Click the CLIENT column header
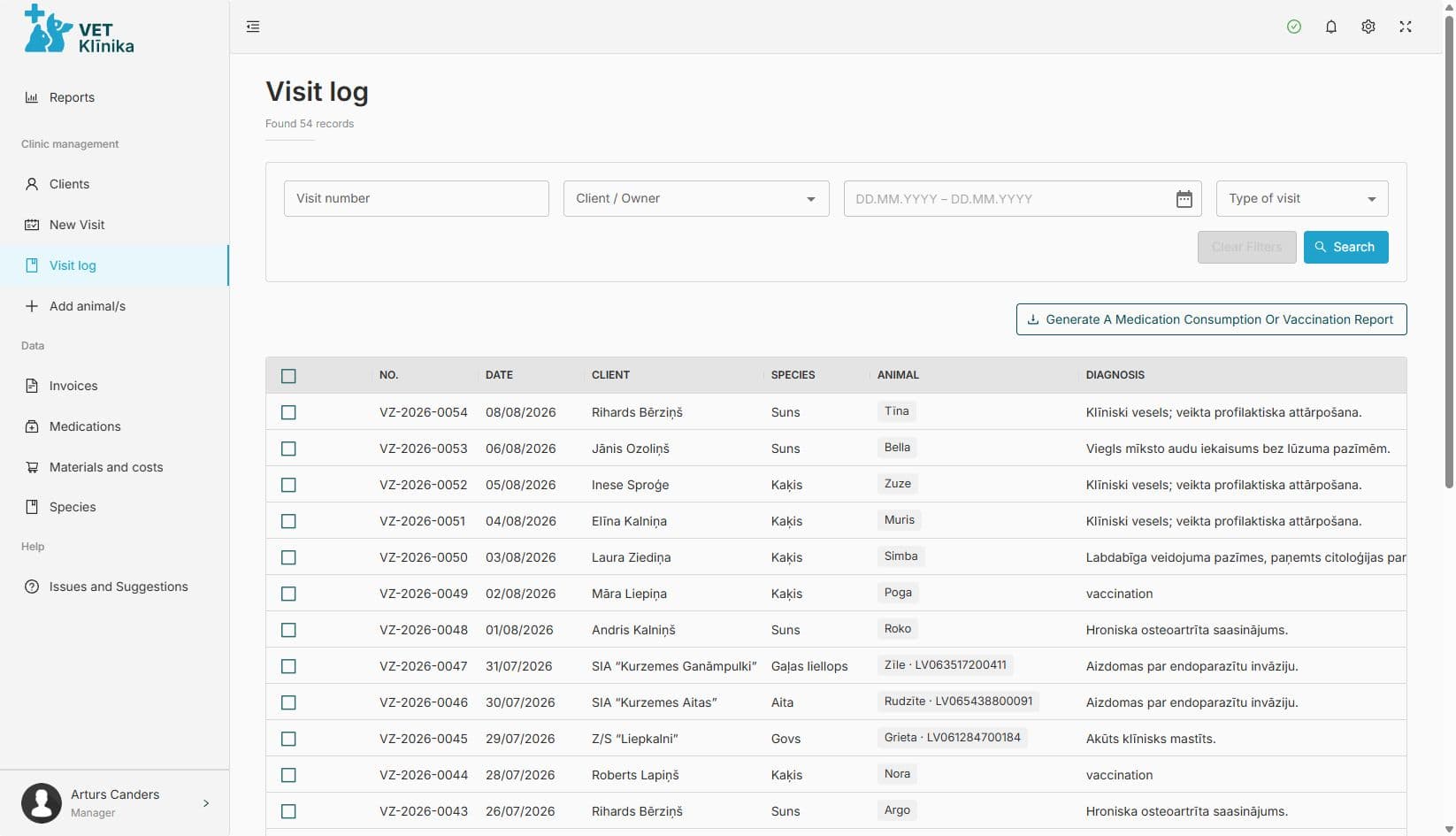Image resolution: width=1456 pixels, height=836 pixels. 610,375
